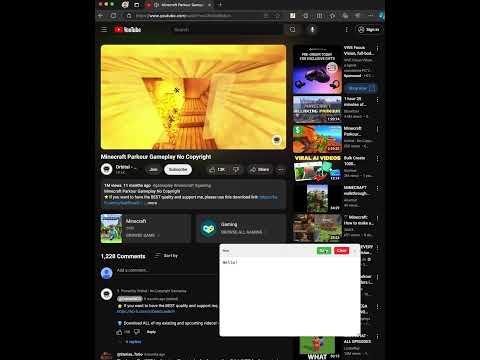
Task: Click the text area containing Hello!
Action: click(290, 297)
